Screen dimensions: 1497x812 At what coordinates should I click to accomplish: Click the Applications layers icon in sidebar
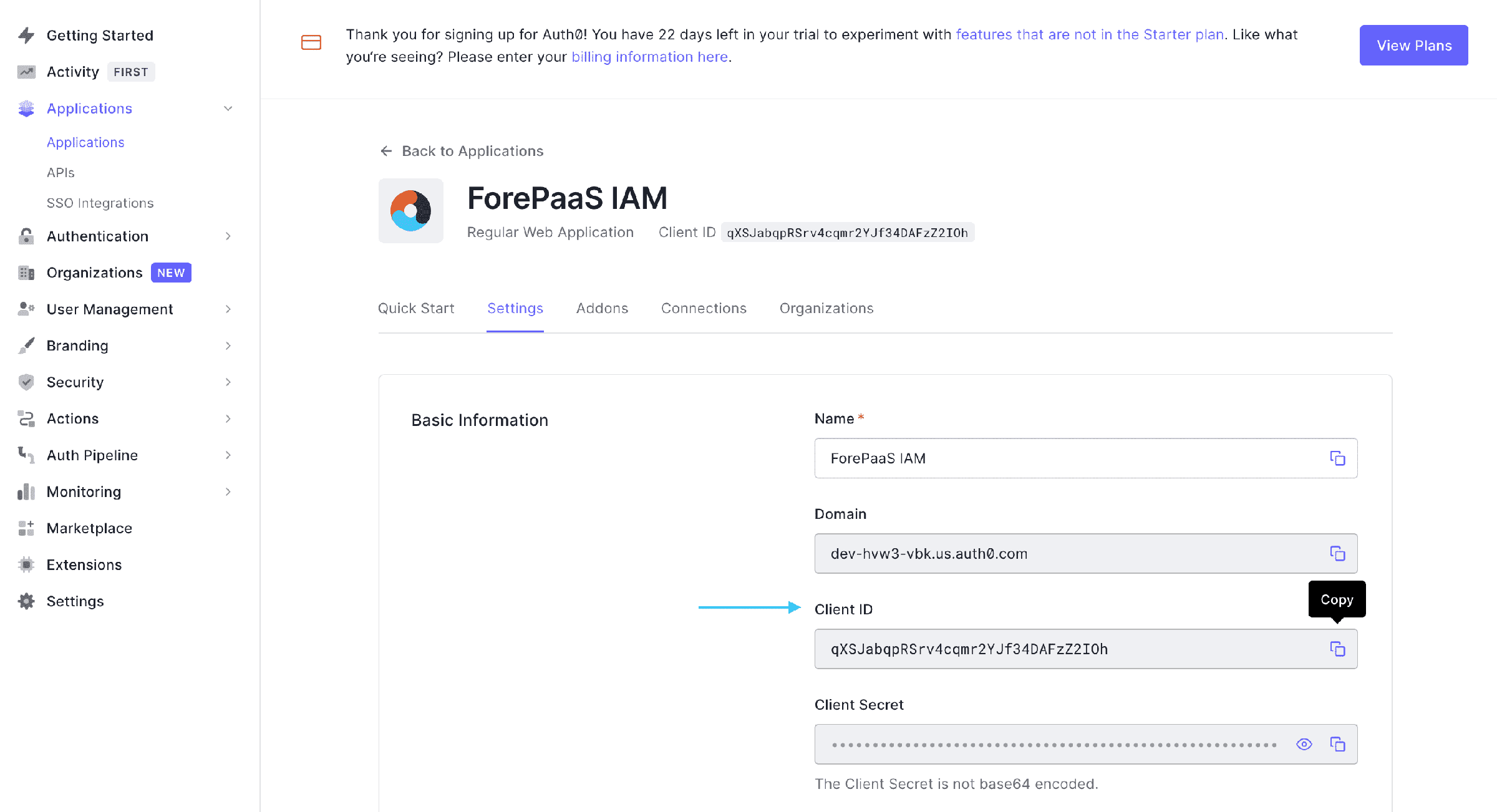(x=26, y=109)
